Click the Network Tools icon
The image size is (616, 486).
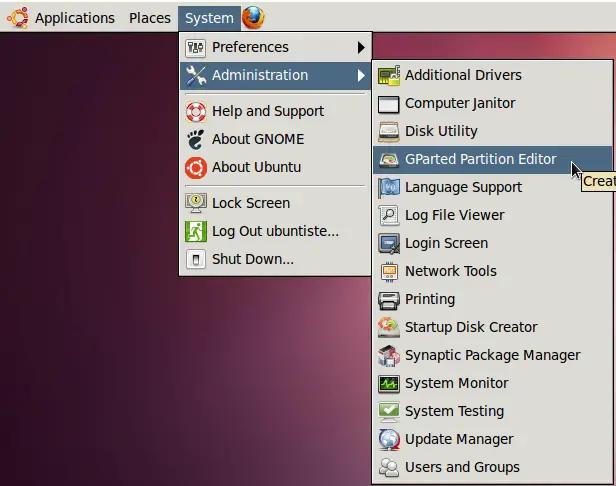[x=389, y=271]
